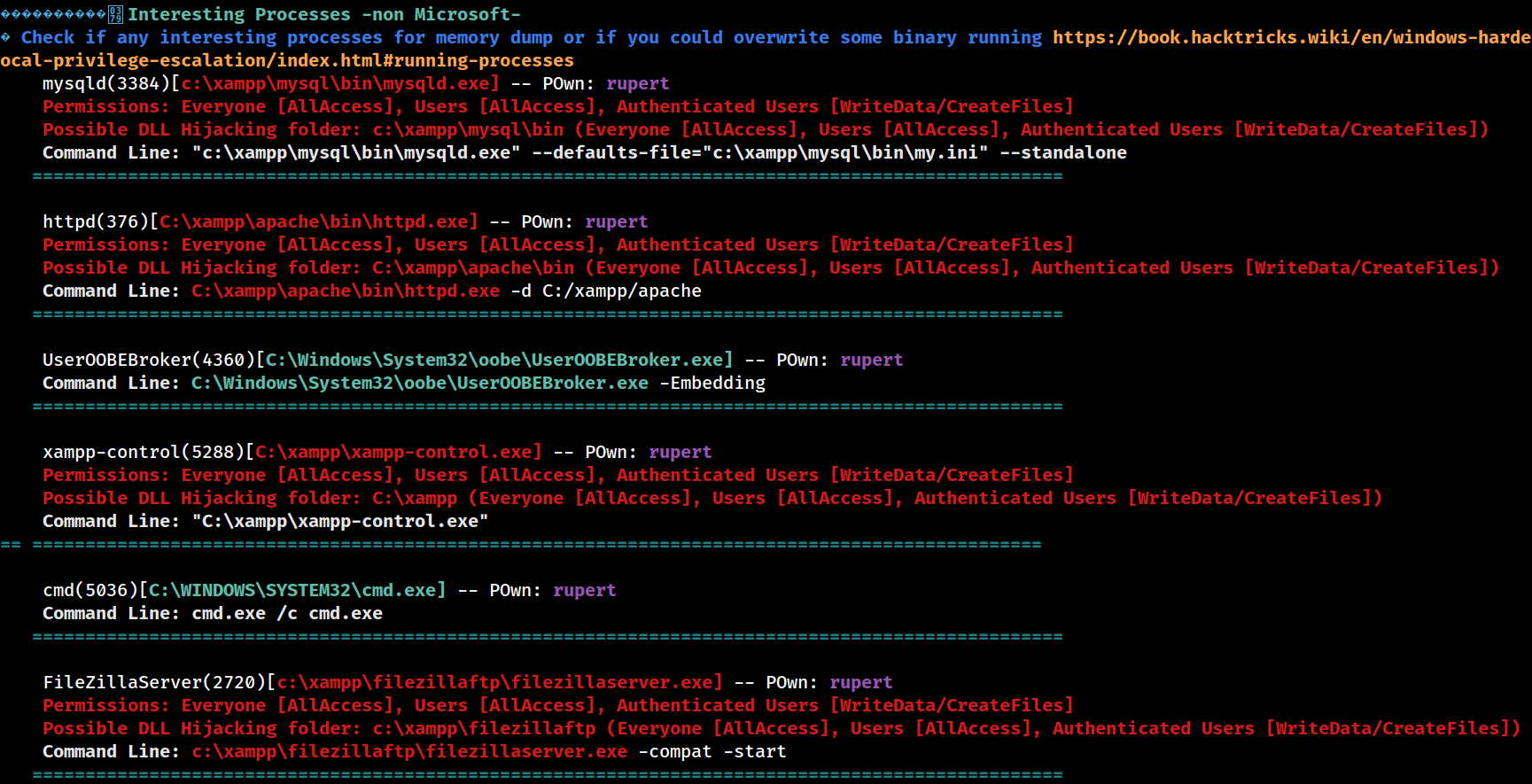Click 'ocal-privilege-escalation/index.html#running-processes' URL continuation
This screenshot has width=1532, height=784.
[x=287, y=60]
